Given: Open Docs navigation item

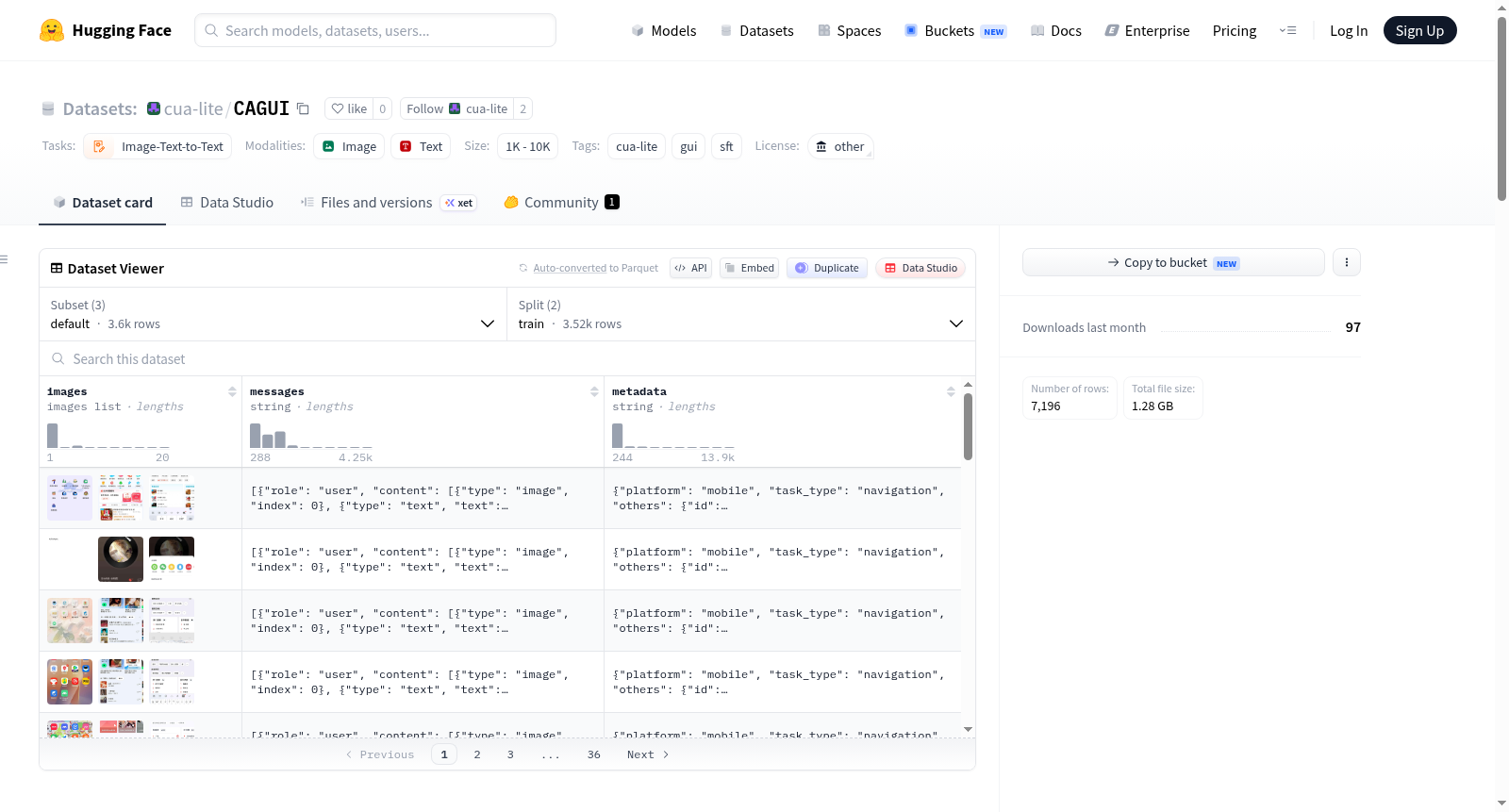Looking at the screenshot, I should [1055, 30].
